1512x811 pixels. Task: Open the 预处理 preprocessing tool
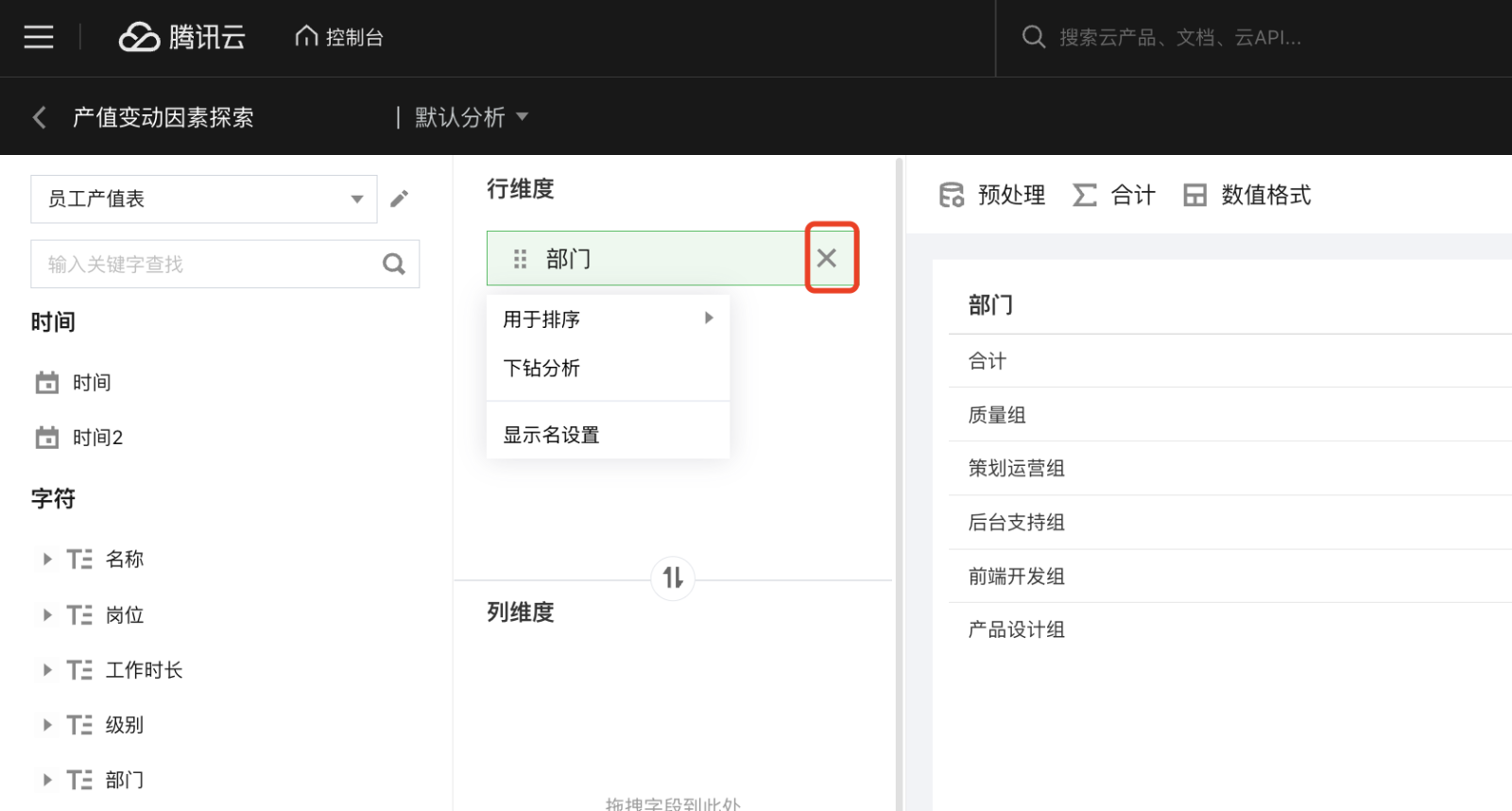point(992,195)
